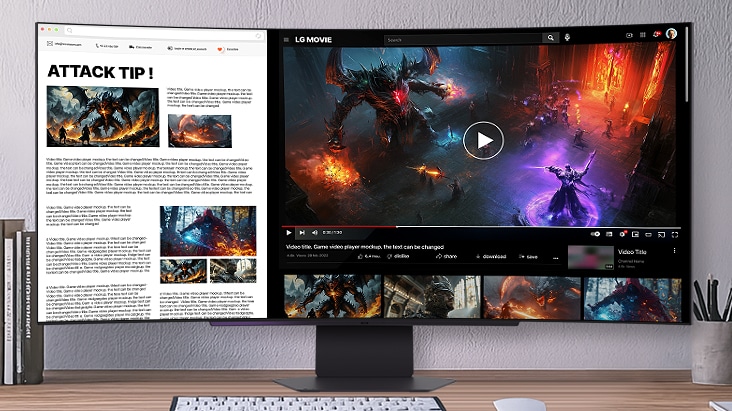This screenshot has height=411, width=732.
Task: Activate voice search microphone icon
Action: [567, 38]
